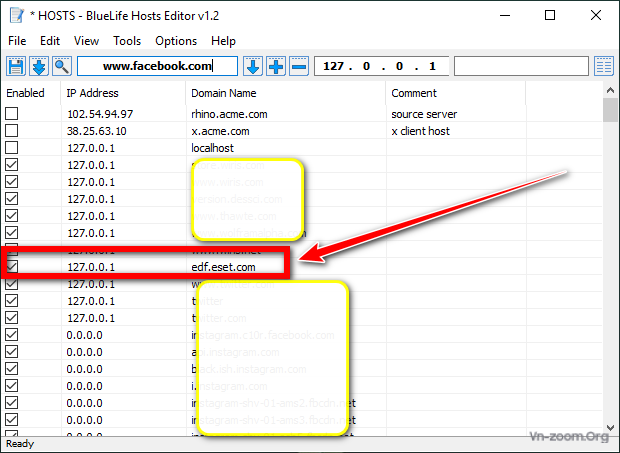Enable the rhino.acme.com entry checkbox
Screen dimensions: 620x453
pos(12,114)
